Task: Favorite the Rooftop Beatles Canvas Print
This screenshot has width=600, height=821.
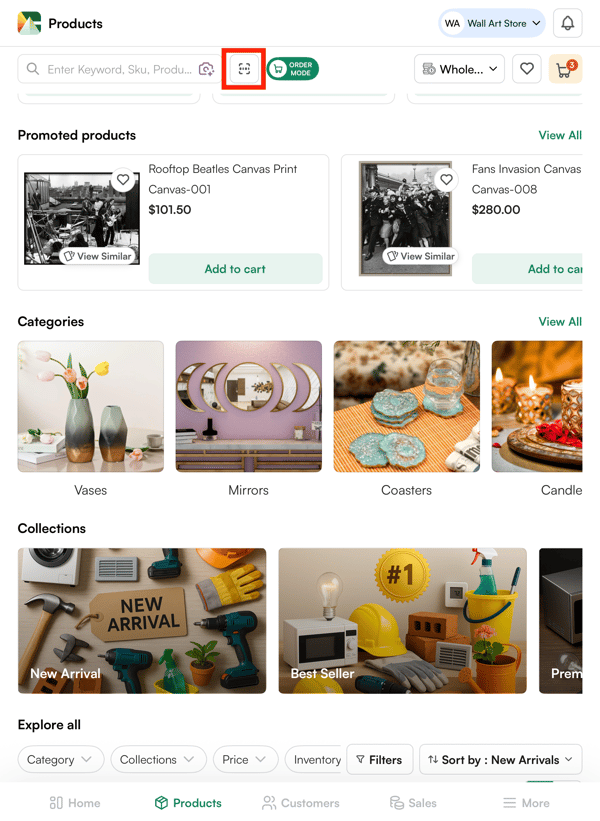Action: (x=123, y=180)
